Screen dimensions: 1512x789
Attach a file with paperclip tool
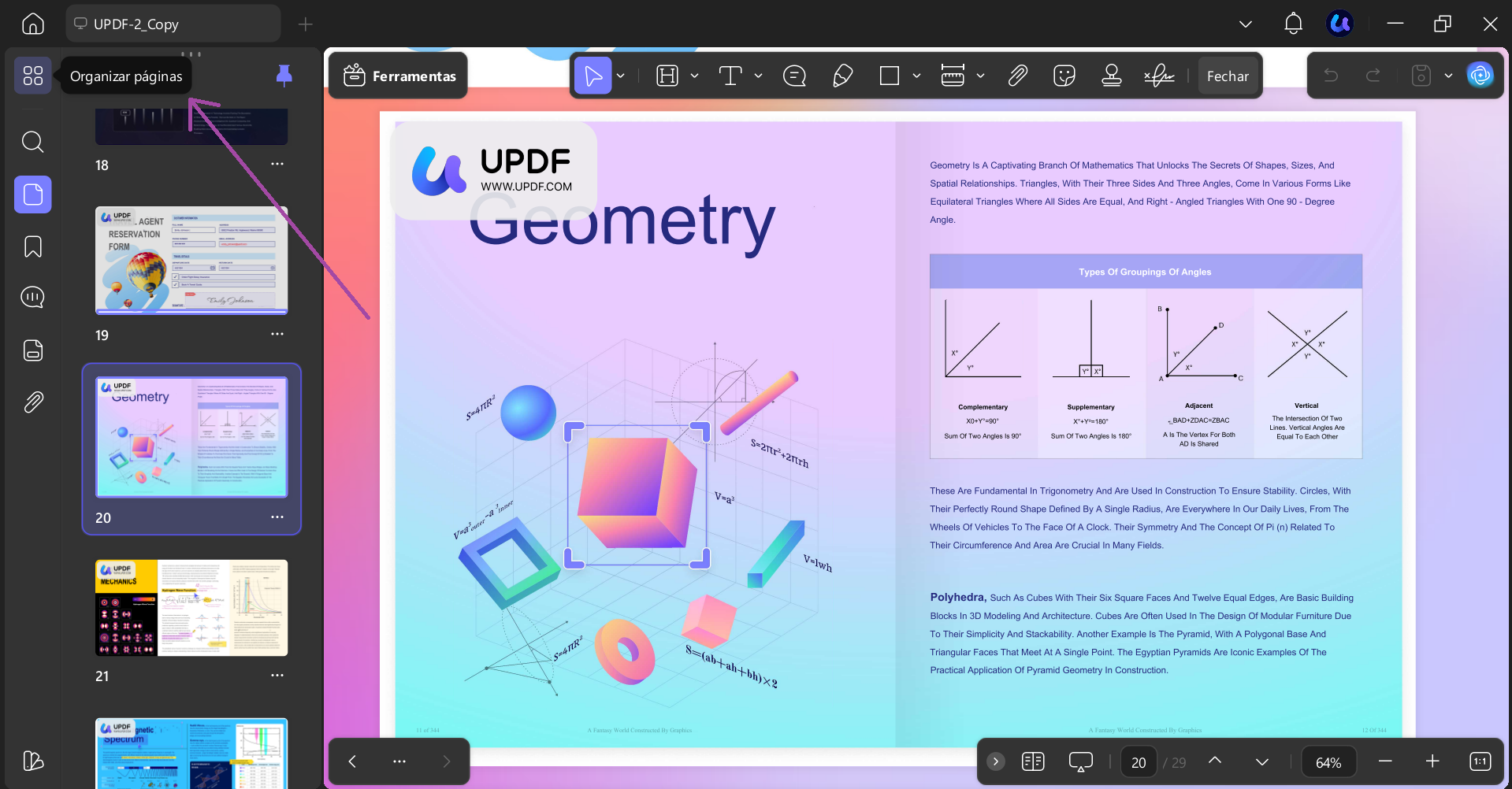tap(1017, 76)
